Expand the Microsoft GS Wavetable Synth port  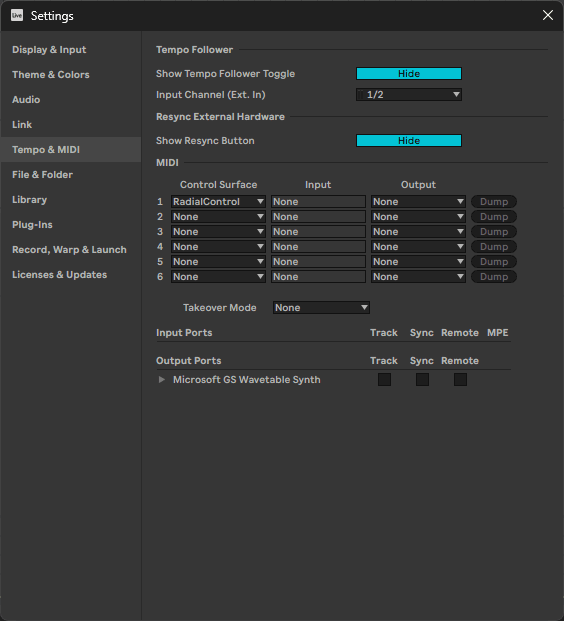click(x=162, y=379)
